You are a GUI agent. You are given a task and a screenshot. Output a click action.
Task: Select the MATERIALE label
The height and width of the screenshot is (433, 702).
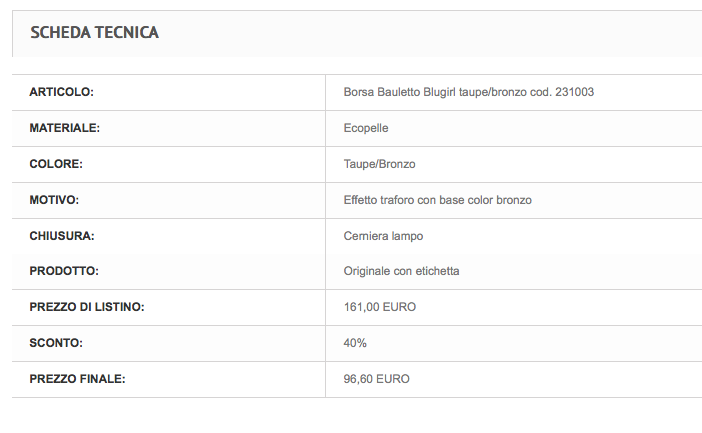click(64, 128)
